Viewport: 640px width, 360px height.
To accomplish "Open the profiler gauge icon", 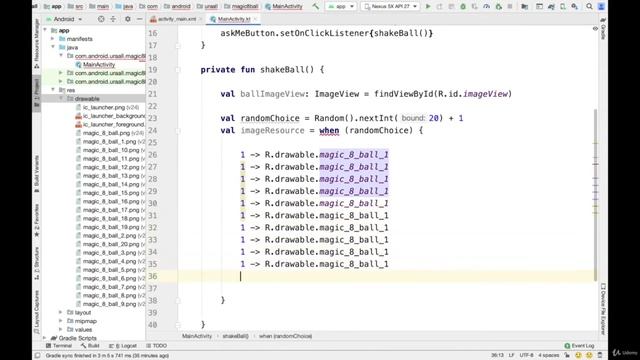I will coord(487,7).
